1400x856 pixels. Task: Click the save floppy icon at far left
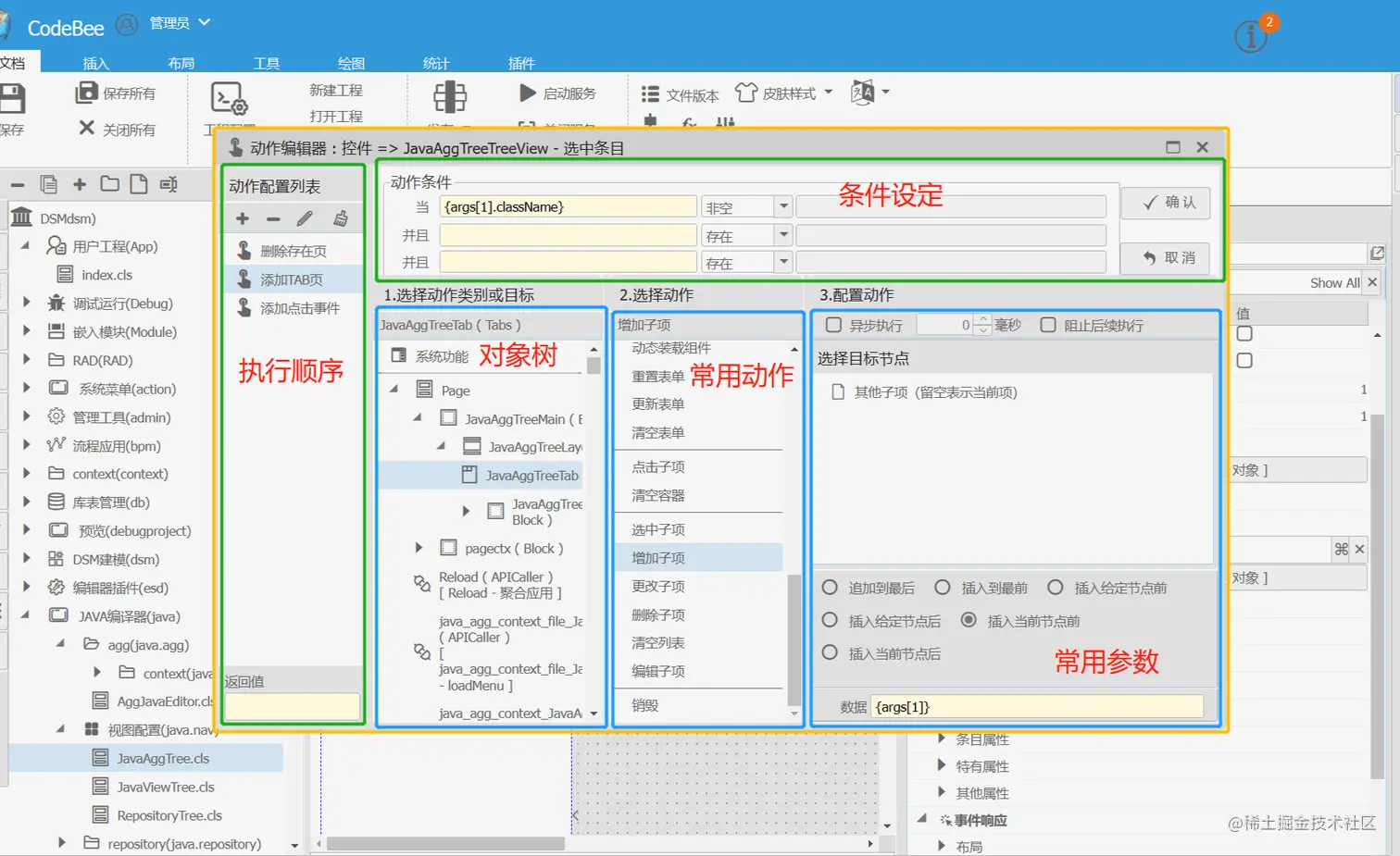pyautogui.click(x=11, y=98)
